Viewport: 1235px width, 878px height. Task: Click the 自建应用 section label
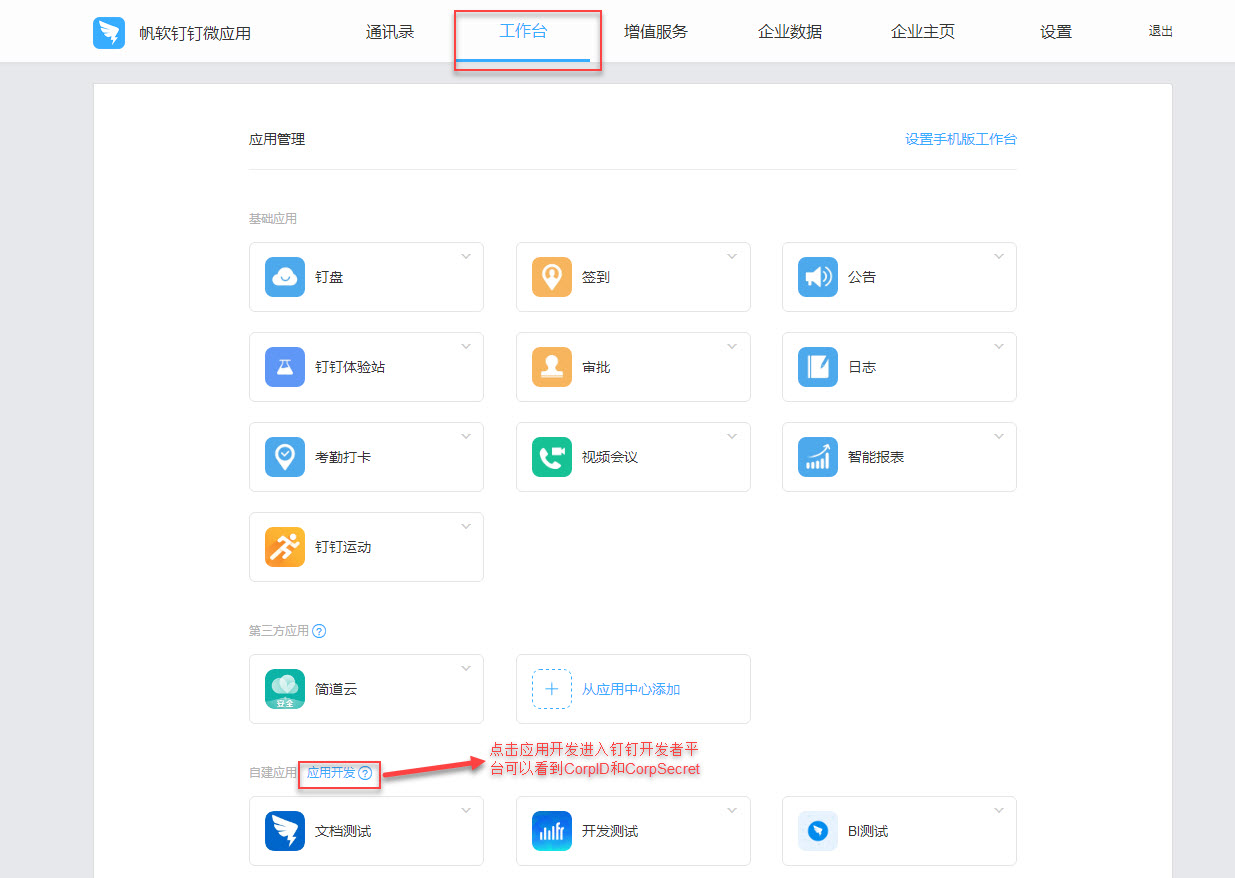(x=273, y=773)
